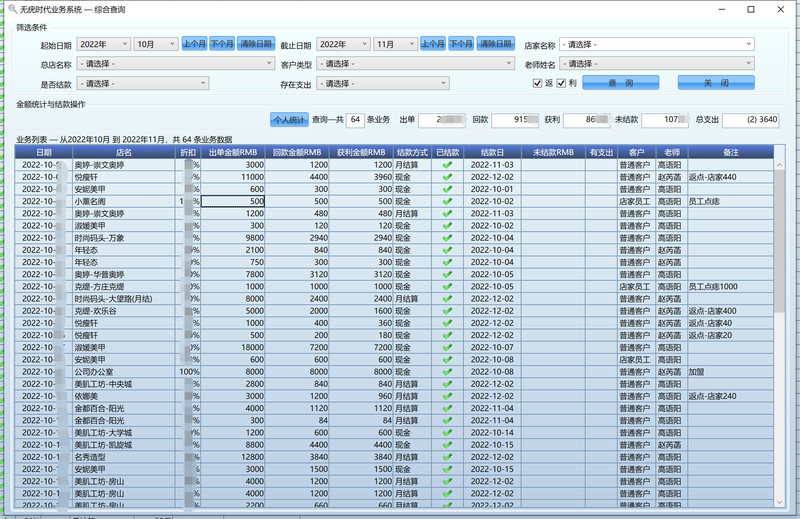Select the 返点-店家240 remark cell
Screen dimensions: 800x519
tap(731, 396)
